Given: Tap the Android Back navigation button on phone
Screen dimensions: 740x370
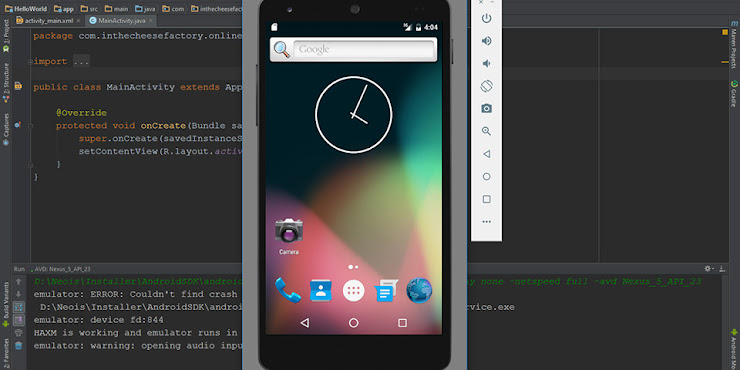Looking at the screenshot, I should [304, 323].
